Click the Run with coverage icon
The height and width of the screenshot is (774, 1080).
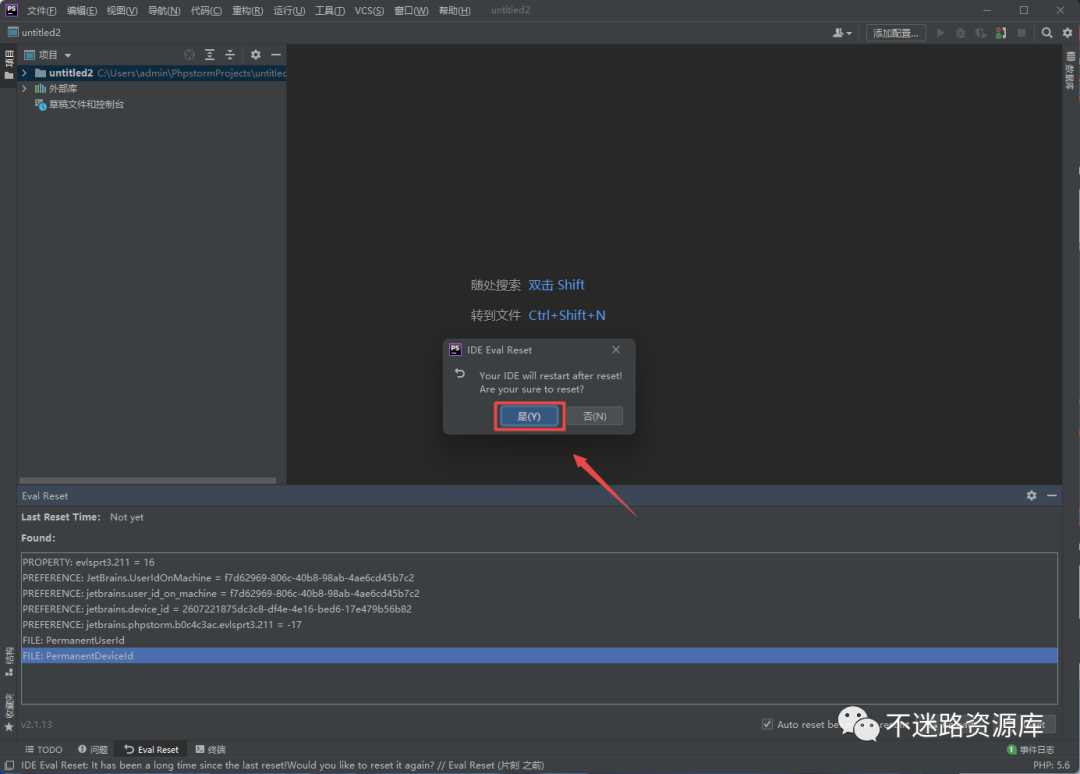coord(980,33)
